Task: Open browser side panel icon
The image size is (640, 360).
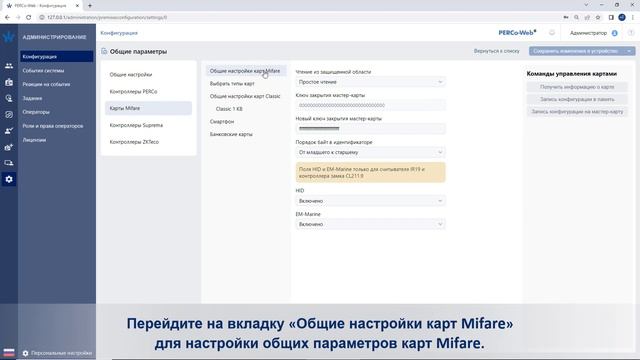Action: (x=611, y=18)
